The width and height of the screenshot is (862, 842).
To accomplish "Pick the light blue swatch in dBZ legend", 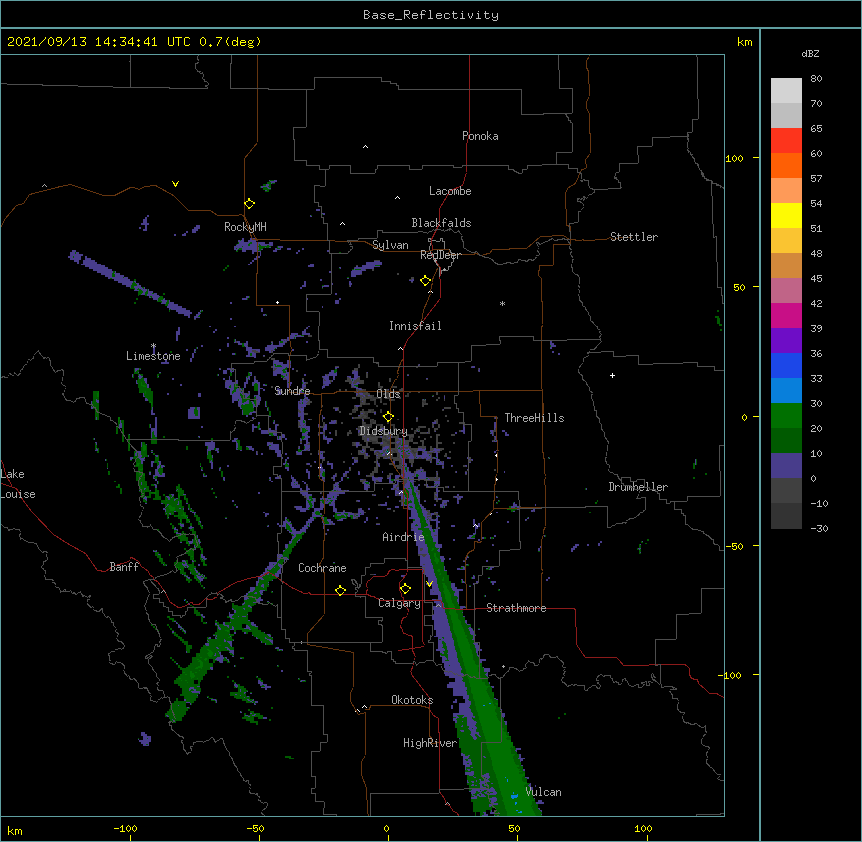I will (x=786, y=390).
